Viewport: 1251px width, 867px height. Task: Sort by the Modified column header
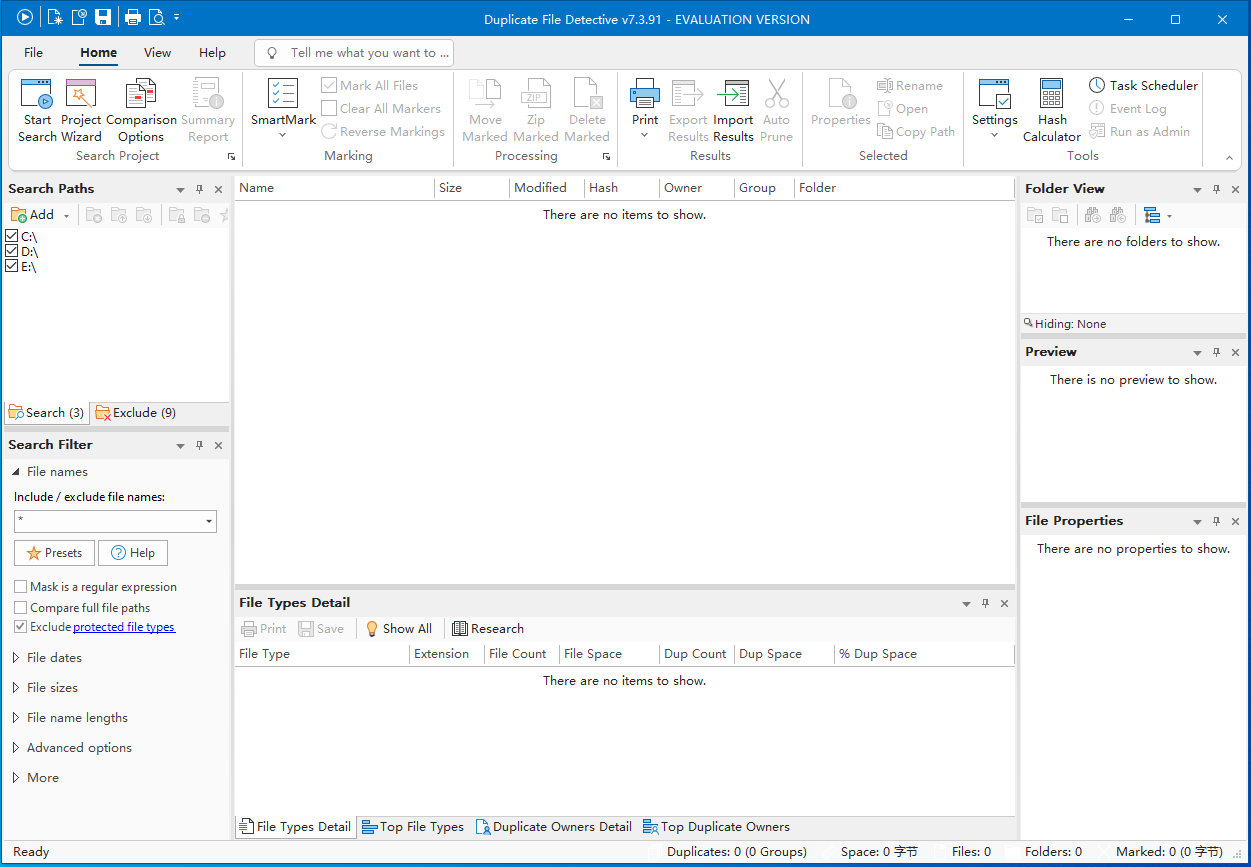547,188
